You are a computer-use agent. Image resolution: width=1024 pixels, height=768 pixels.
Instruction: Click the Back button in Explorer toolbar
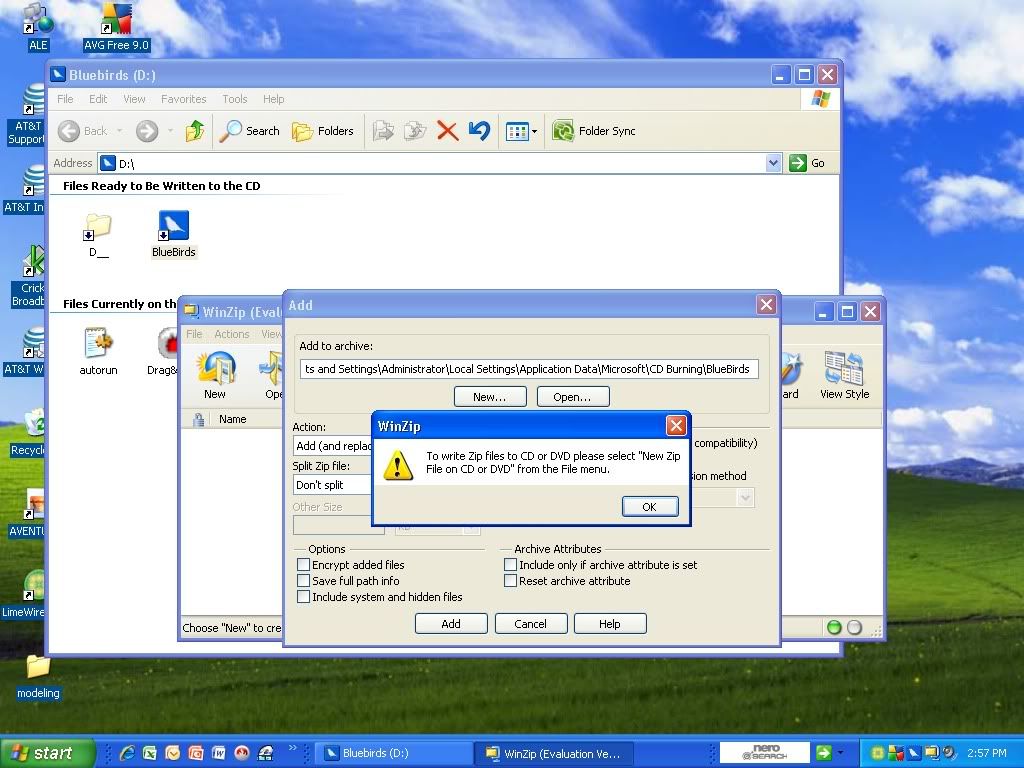82,131
